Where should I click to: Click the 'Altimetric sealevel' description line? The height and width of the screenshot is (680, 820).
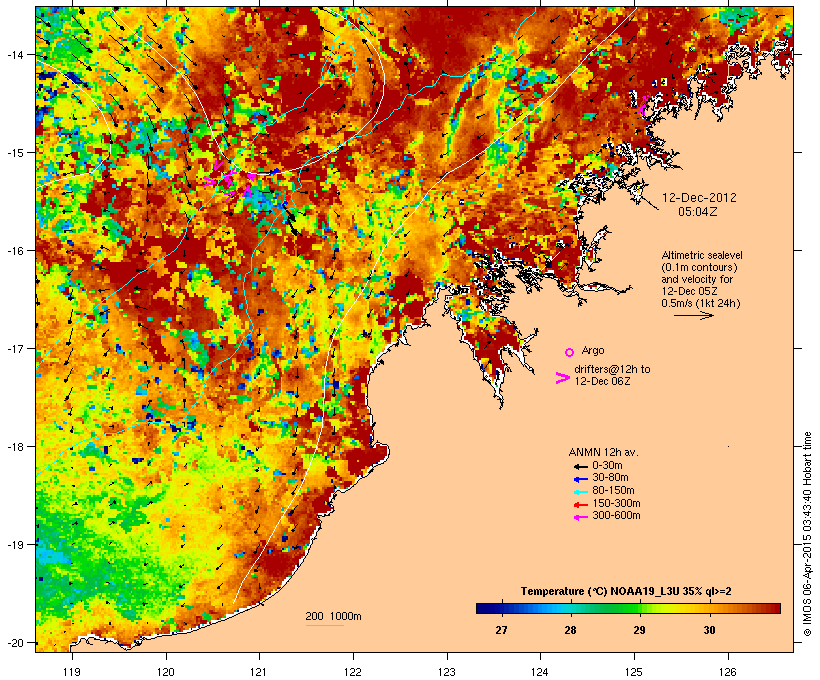pyautogui.click(x=702, y=255)
